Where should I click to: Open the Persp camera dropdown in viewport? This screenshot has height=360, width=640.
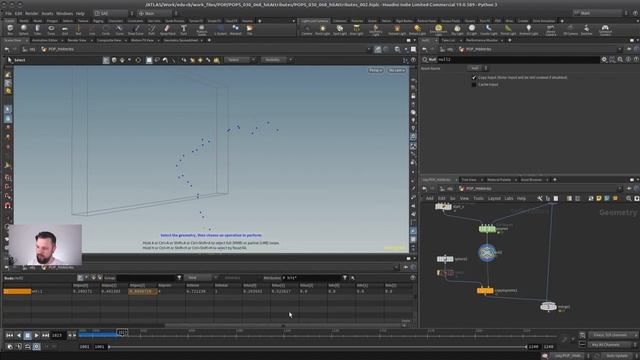click(376, 70)
